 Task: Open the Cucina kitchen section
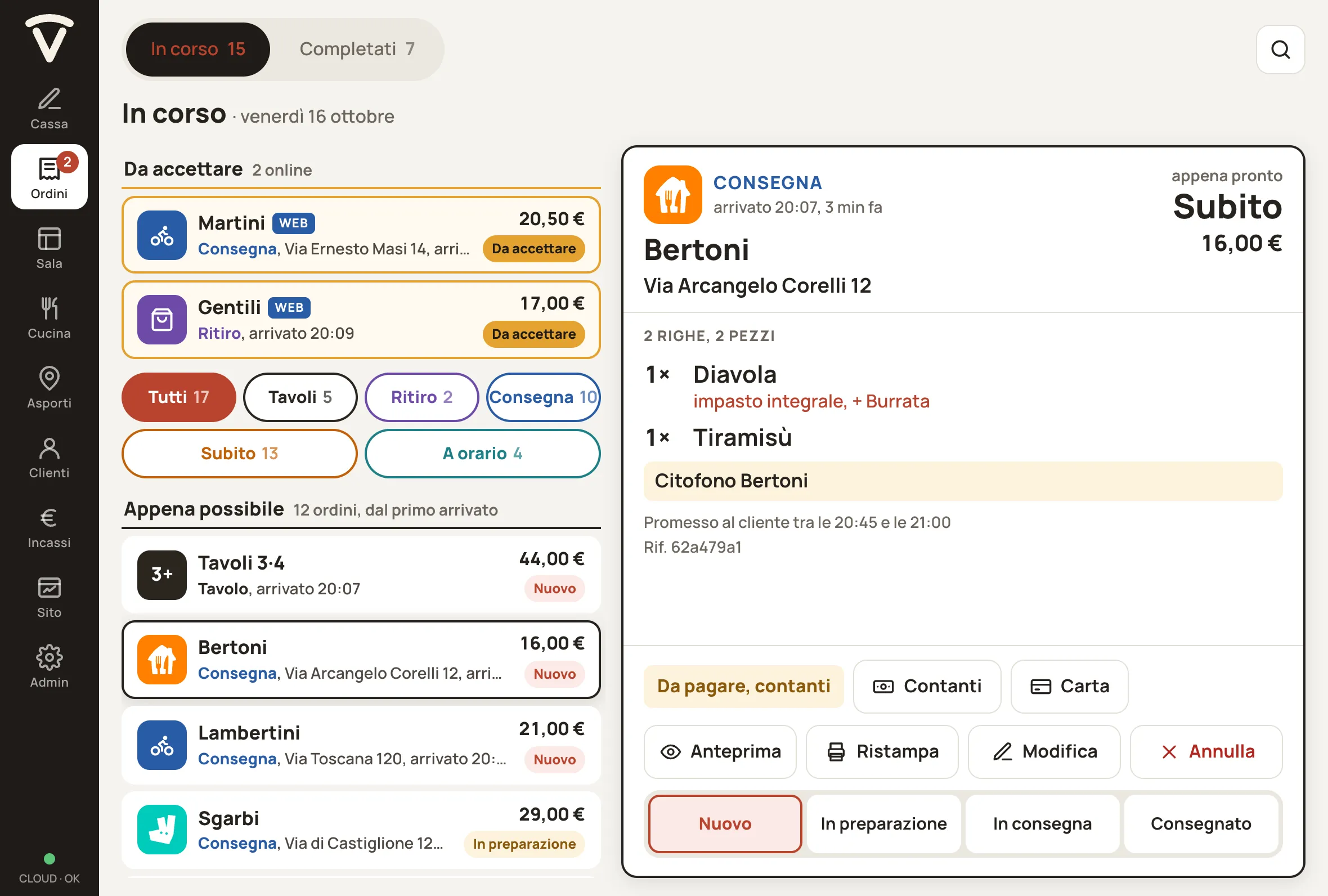pyautogui.click(x=49, y=317)
